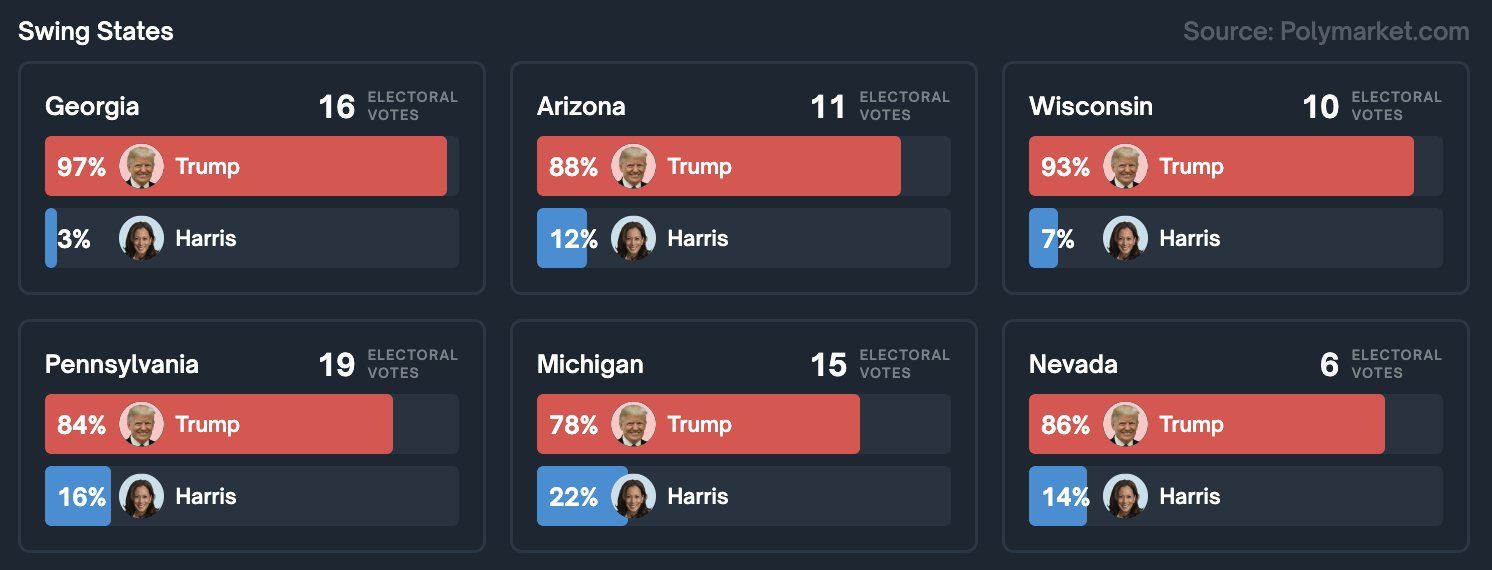The height and width of the screenshot is (570, 1492).
Task: Click the Harris avatar in the Michigan card
Action: [x=633, y=496]
